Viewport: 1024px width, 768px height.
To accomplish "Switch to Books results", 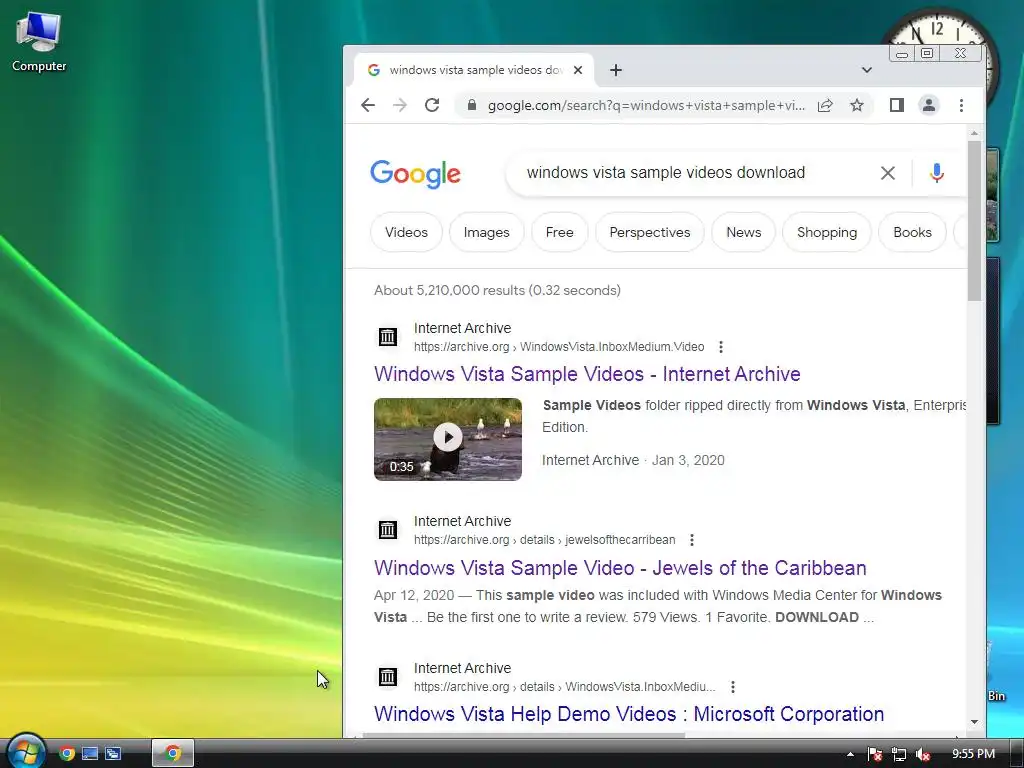I will click(912, 232).
